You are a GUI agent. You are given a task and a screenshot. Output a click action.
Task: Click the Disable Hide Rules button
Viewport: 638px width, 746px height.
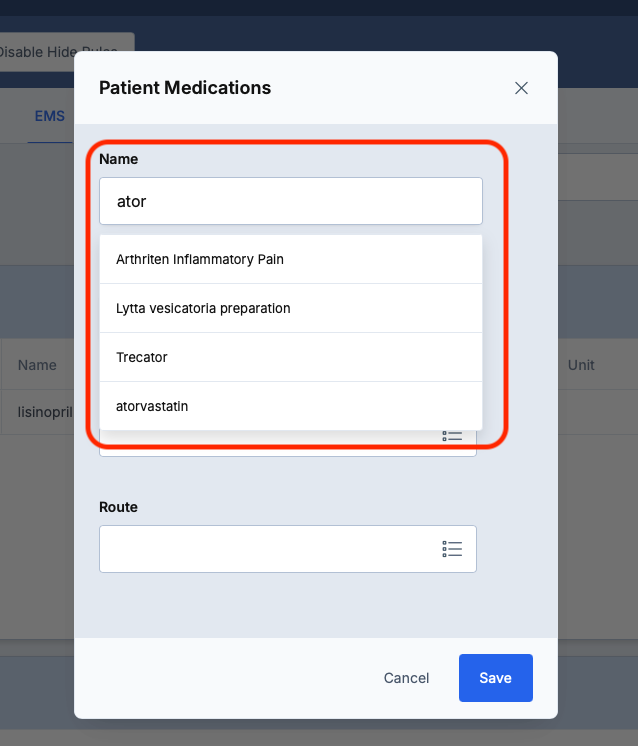pyautogui.click(x=60, y=52)
